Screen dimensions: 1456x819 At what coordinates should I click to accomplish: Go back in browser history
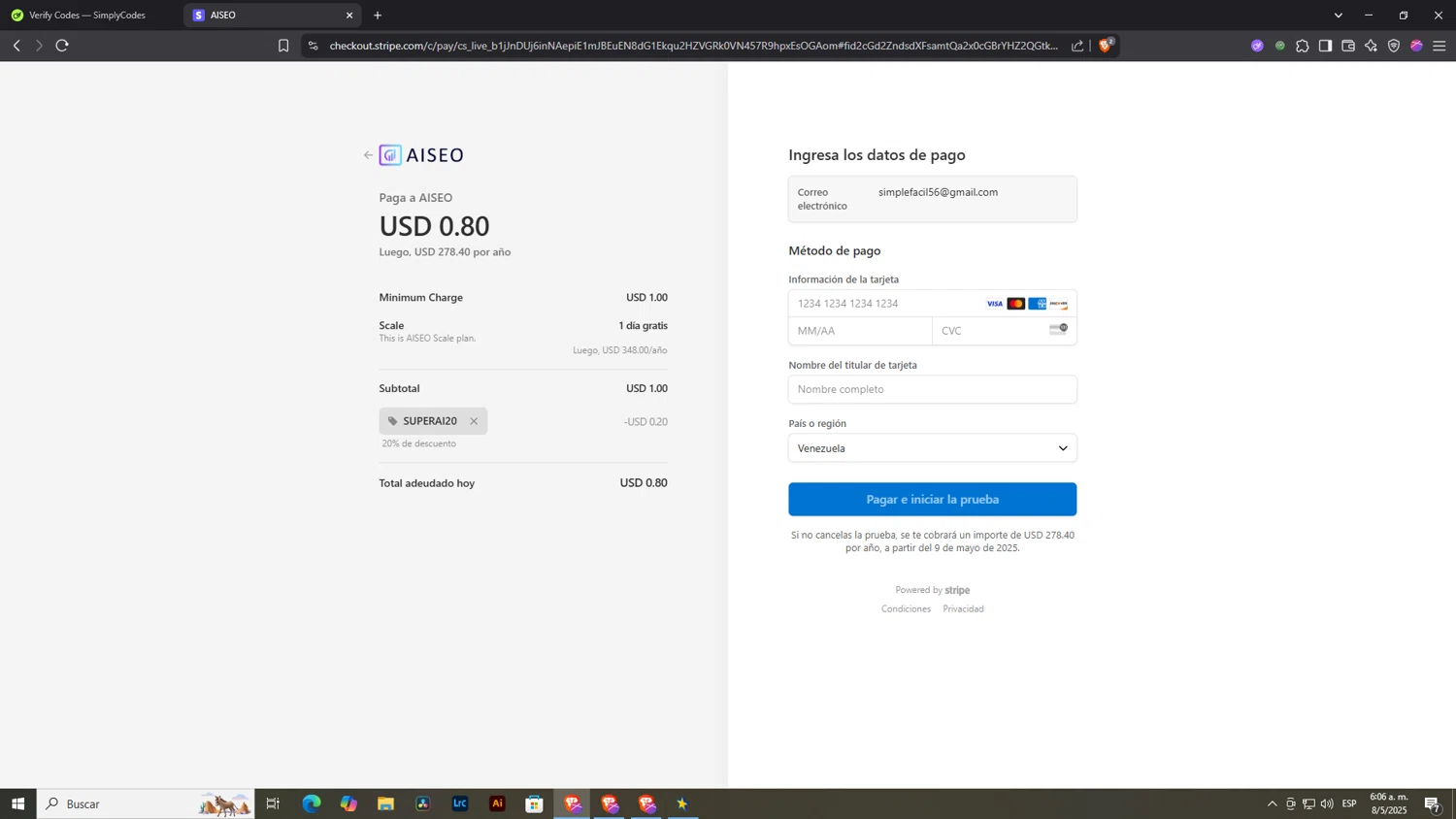pyautogui.click(x=17, y=46)
